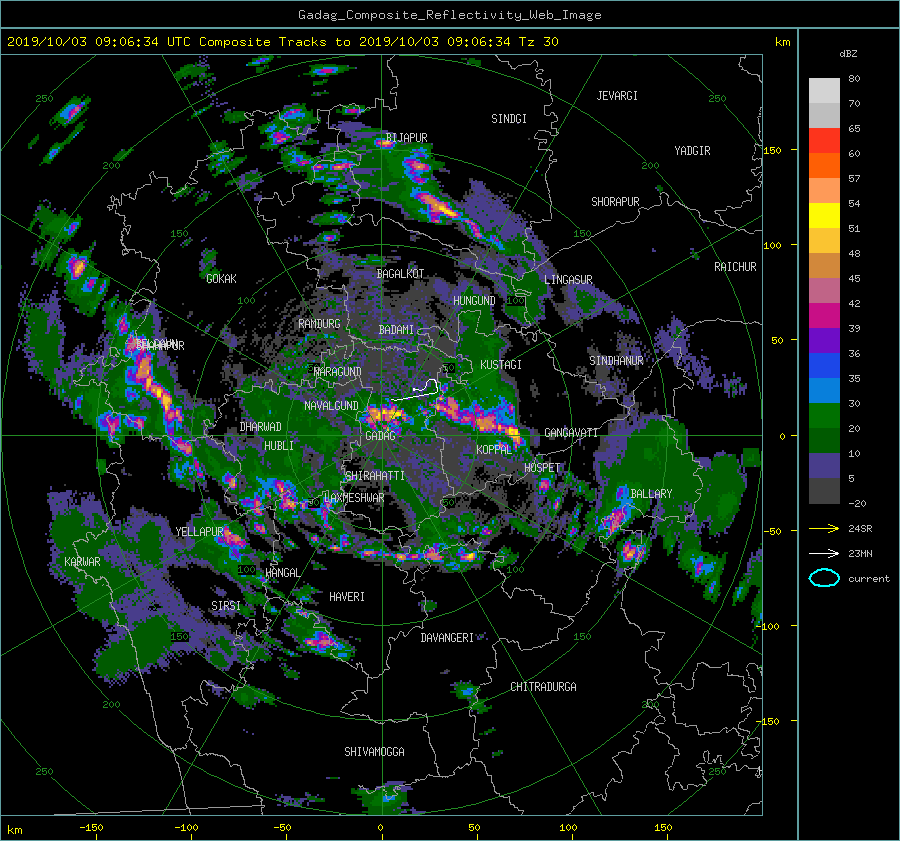Click the GOKAK city label
The image size is (900, 841).
(x=221, y=278)
